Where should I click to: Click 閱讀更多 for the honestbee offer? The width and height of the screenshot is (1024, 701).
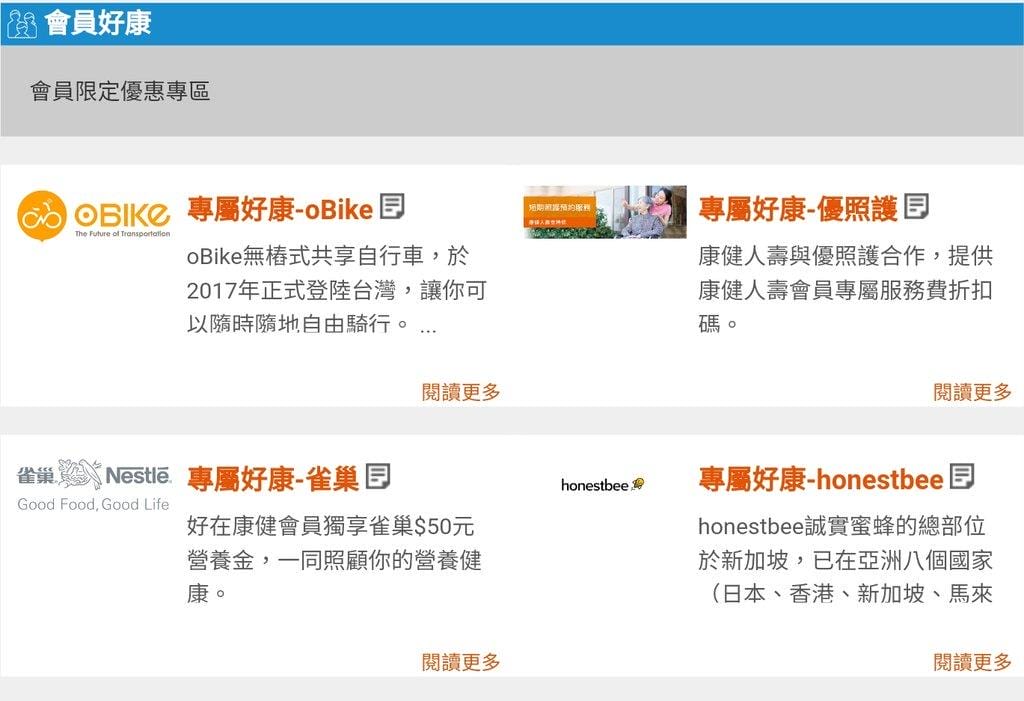tap(972, 662)
